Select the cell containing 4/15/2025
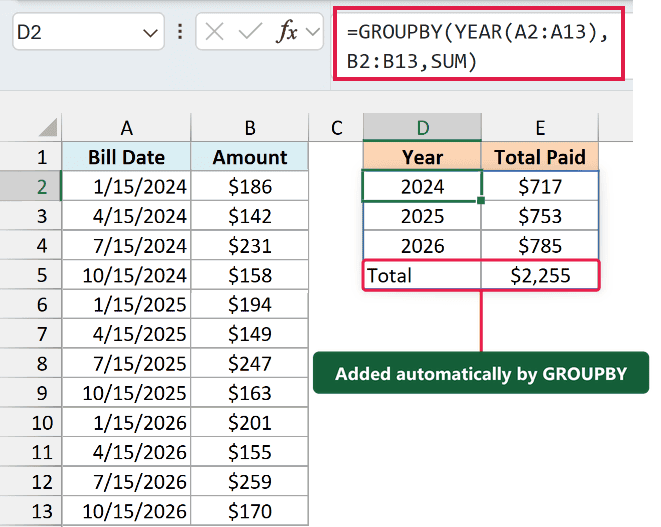The image size is (661, 527). click(126, 334)
